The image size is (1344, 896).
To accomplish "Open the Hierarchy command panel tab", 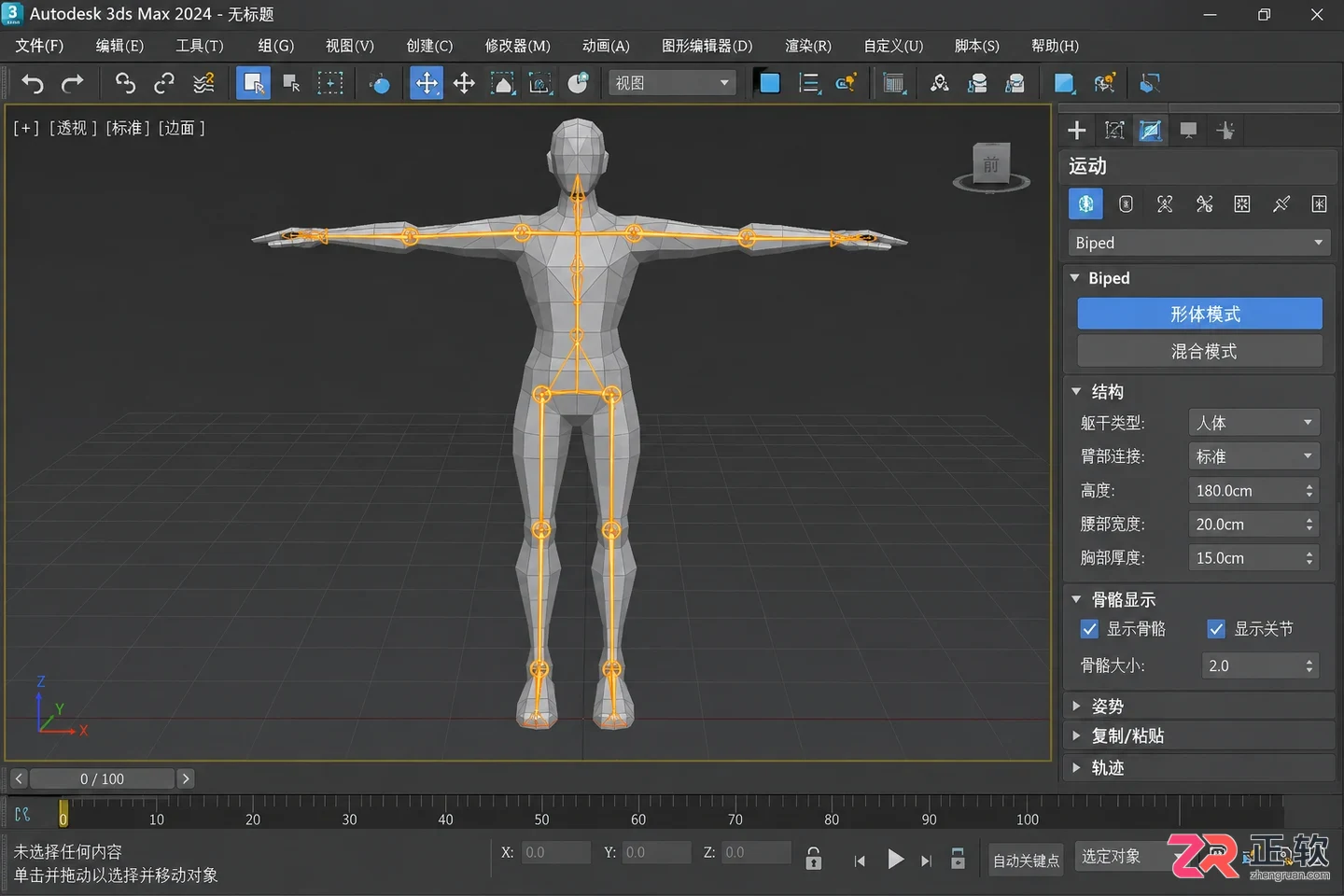I will (1114, 131).
